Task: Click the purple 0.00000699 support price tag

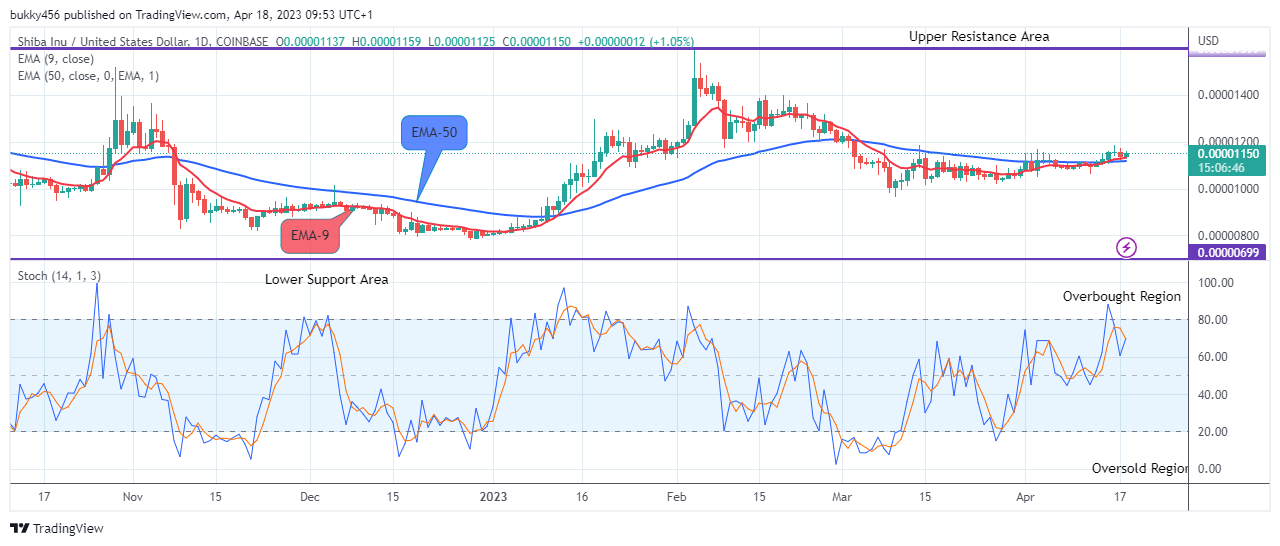Action: coord(1229,252)
